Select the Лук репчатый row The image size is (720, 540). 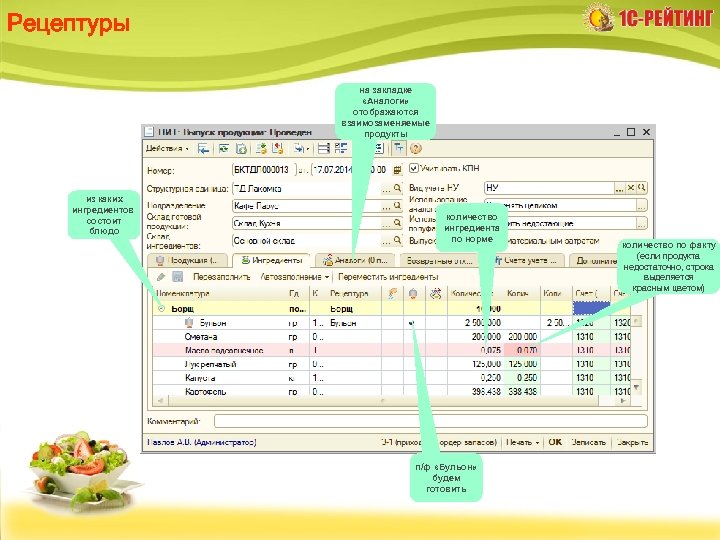tap(391, 364)
